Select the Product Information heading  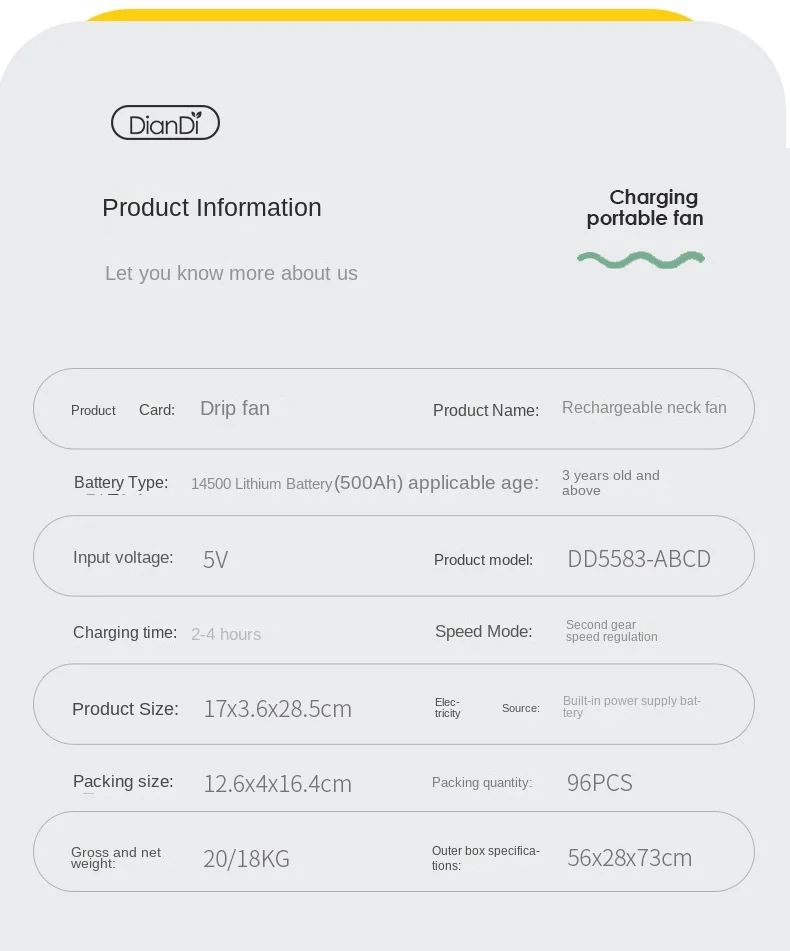pos(212,208)
